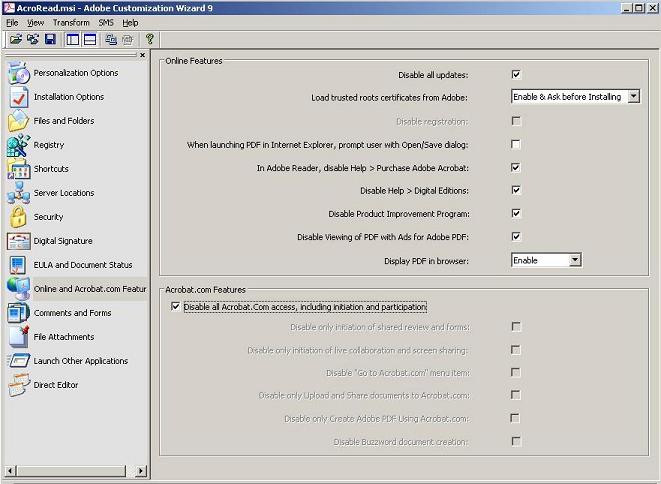Go to the Shortcuts section icon
This screenshot has width=661, height=484.
click(x=19, y=169)
